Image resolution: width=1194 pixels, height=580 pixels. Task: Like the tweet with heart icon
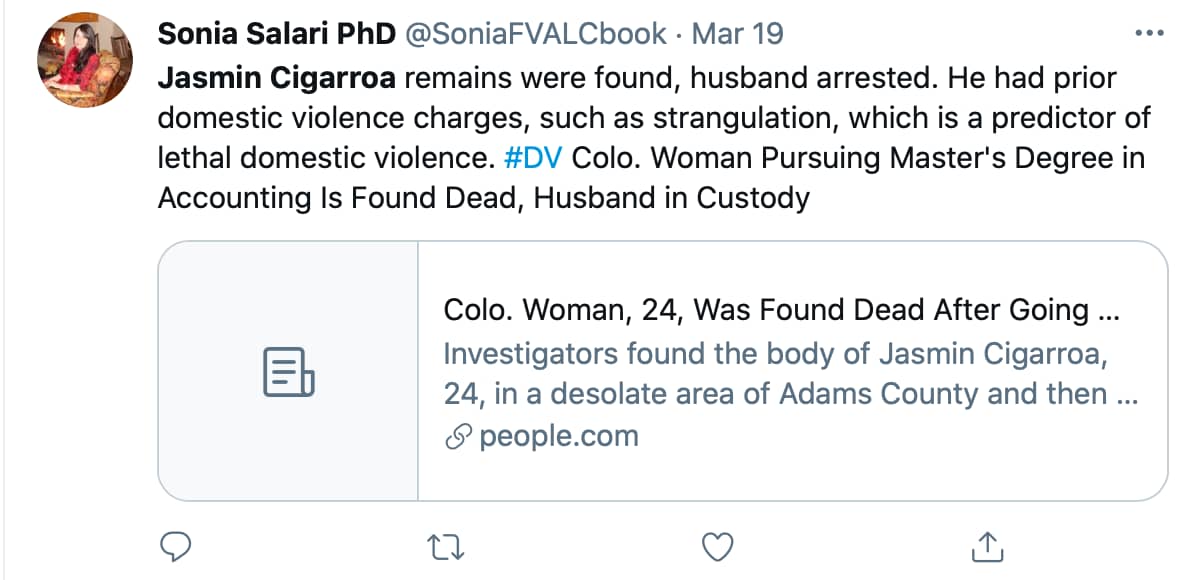coord(717,546)
